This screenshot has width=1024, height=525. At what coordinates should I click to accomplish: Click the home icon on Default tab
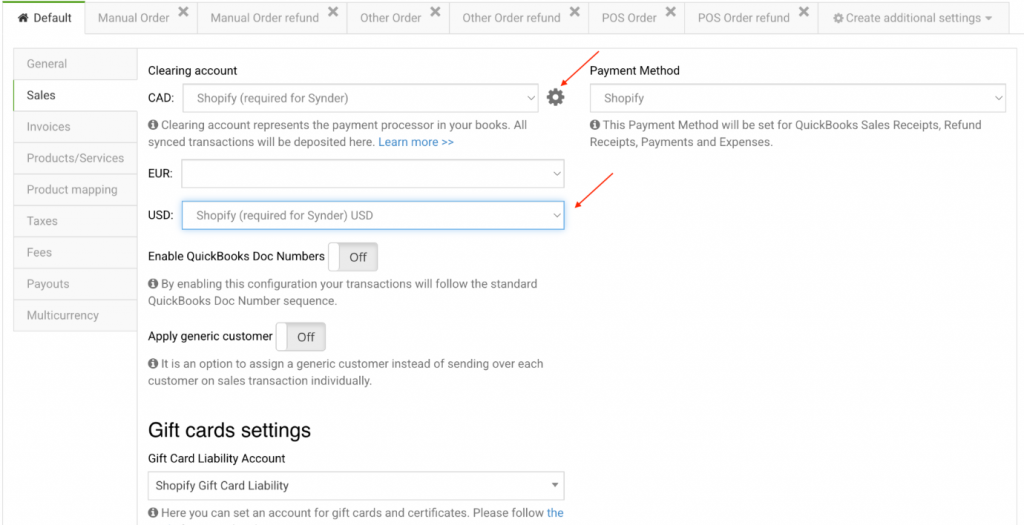tap(23, 18)
